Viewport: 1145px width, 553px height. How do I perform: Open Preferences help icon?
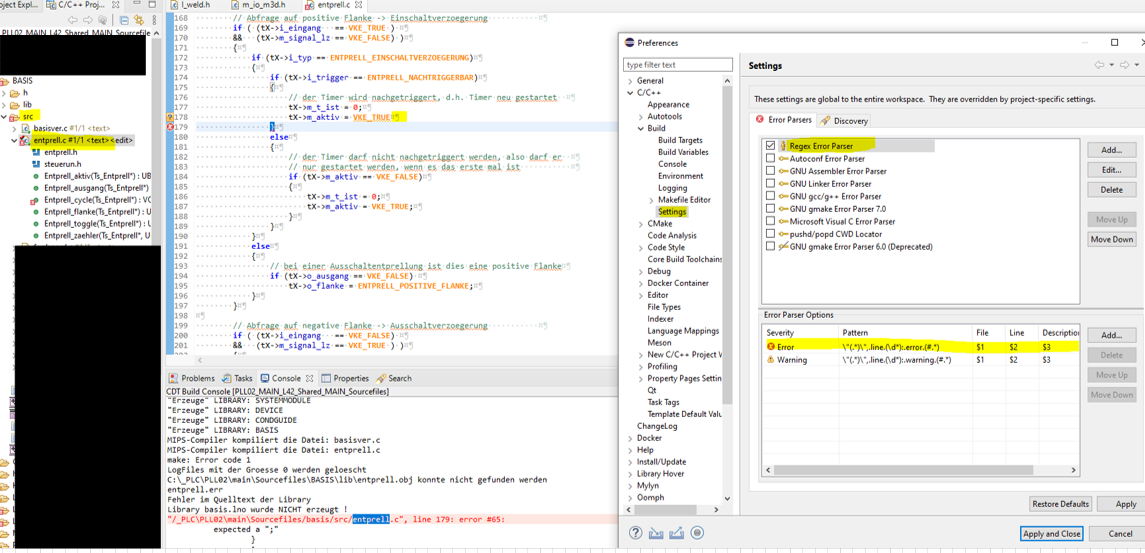pos(636,533)
